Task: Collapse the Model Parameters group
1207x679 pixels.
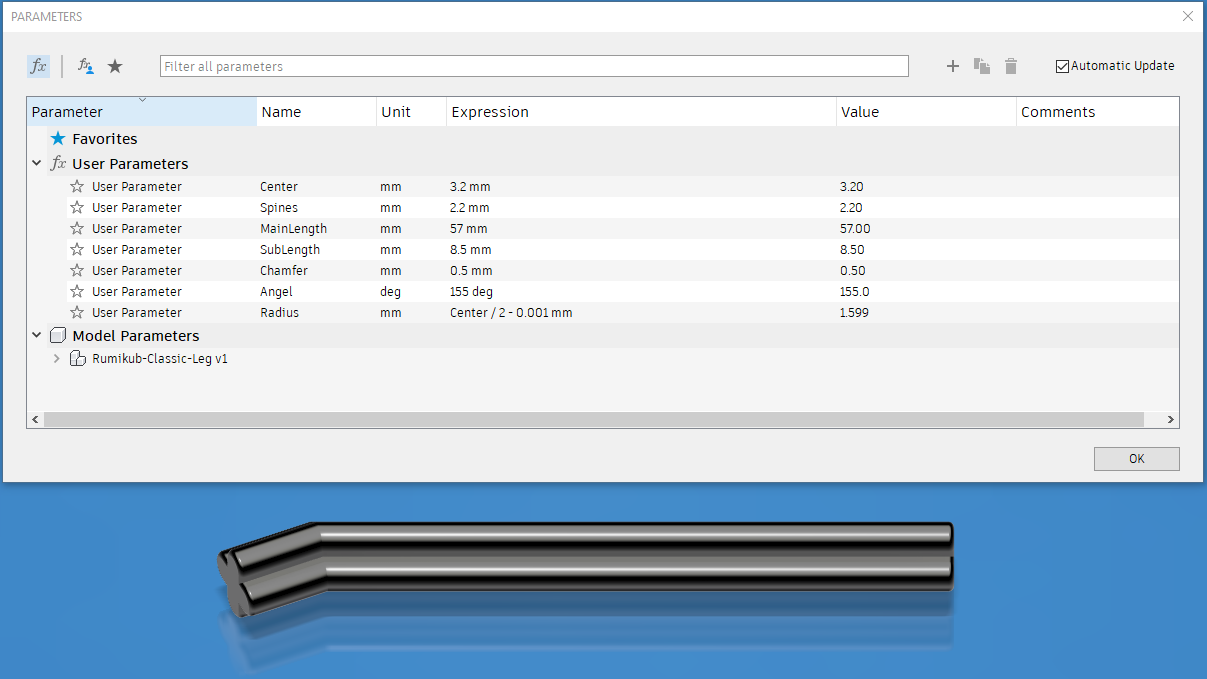Action: click(x=37, y=336)
